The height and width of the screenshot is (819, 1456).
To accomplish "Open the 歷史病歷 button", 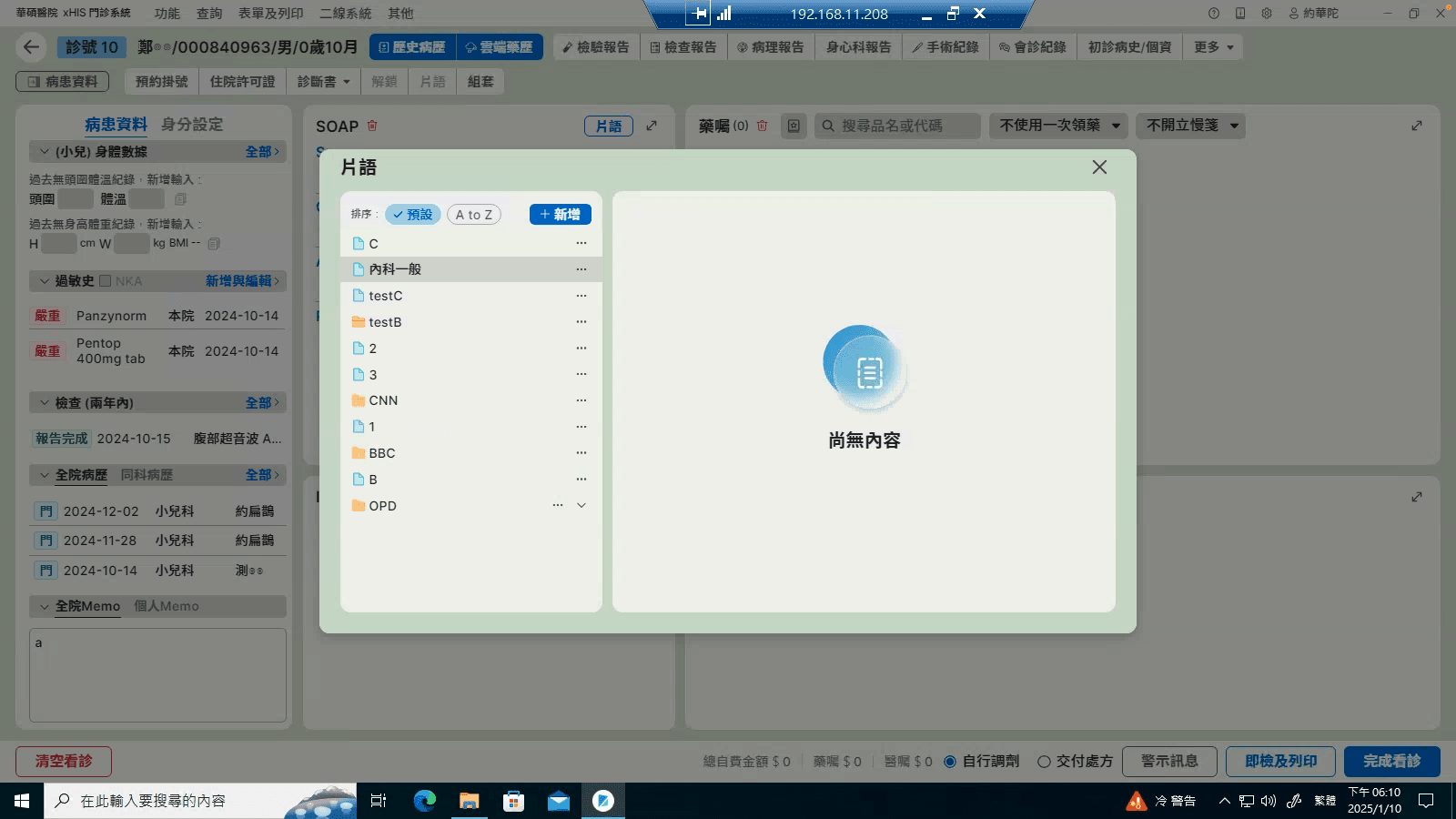I will 412,47.
